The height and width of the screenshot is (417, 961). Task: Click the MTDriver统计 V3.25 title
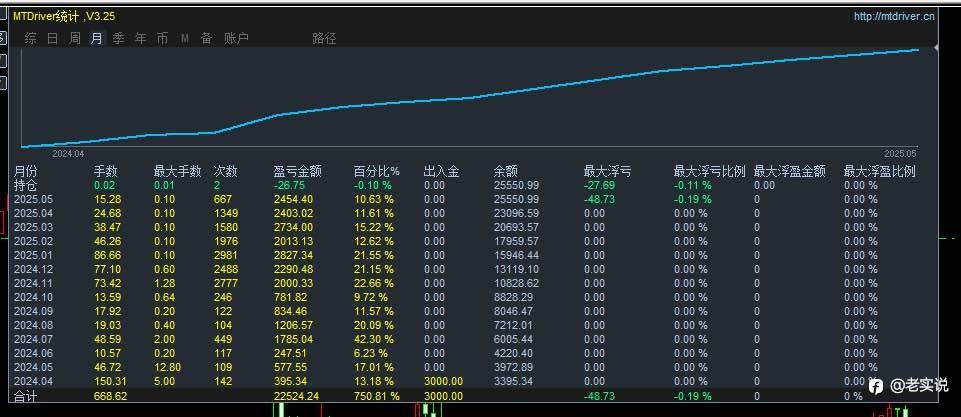64,17
